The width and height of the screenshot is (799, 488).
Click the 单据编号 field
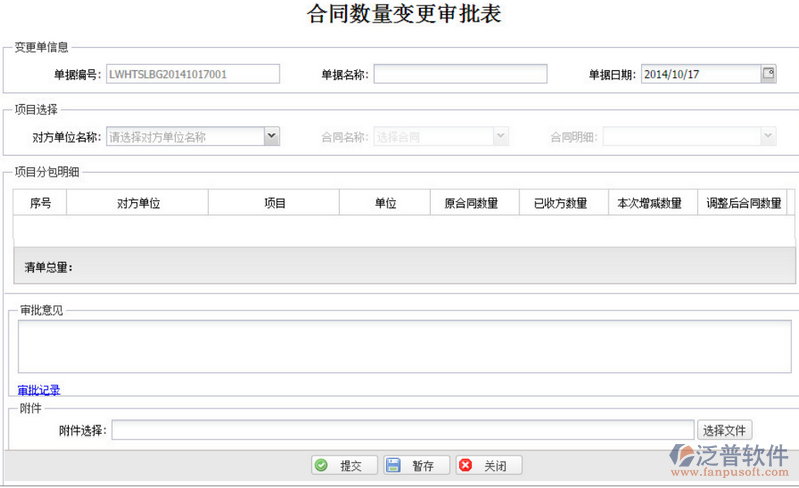pos(192,74)
